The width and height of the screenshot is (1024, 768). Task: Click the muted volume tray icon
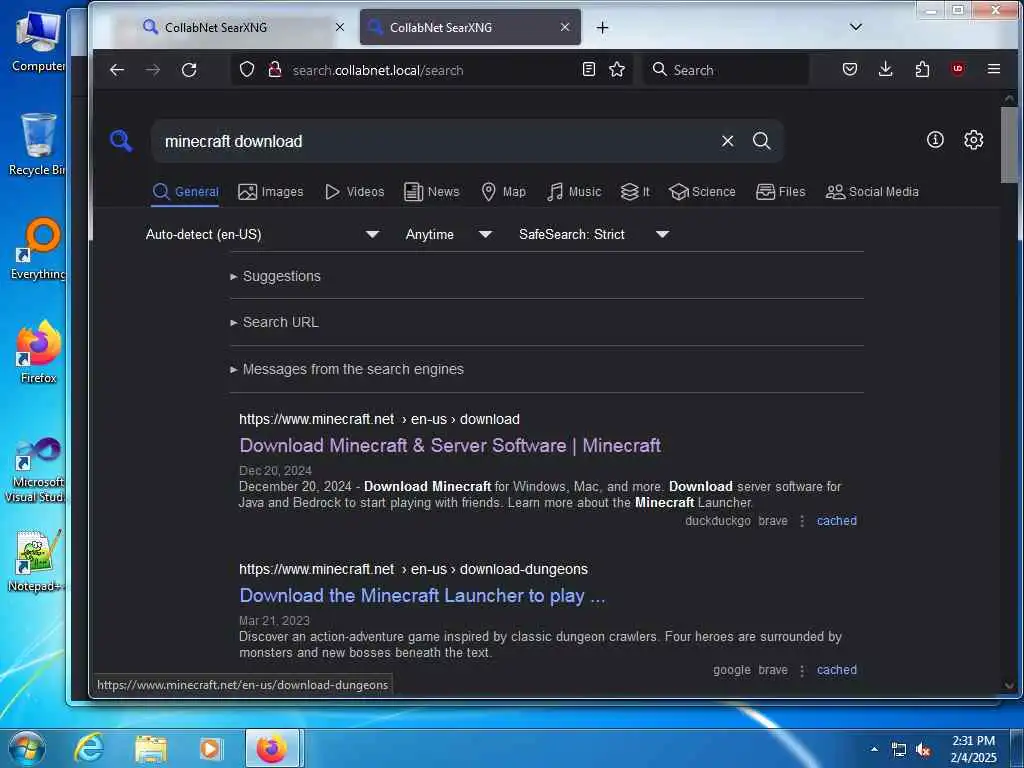pyautogui.click(x=923, y=750)
